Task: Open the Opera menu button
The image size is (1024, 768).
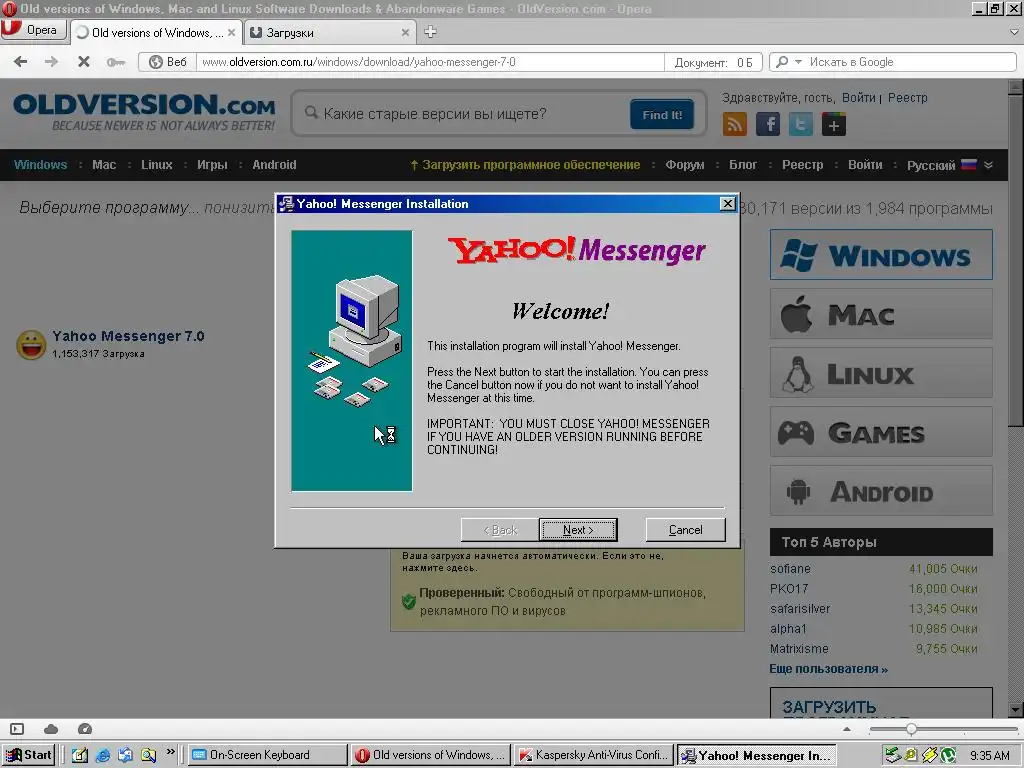Action: coord(33,30)
